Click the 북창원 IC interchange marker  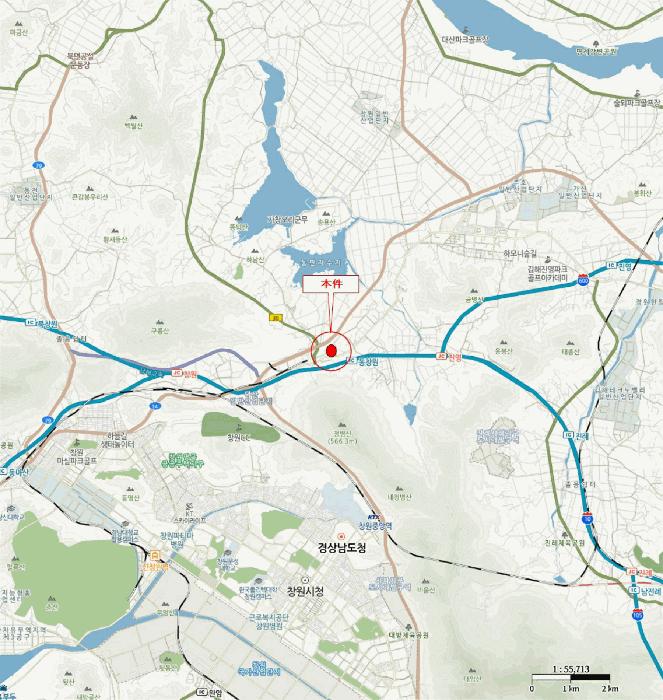[43, 322]
